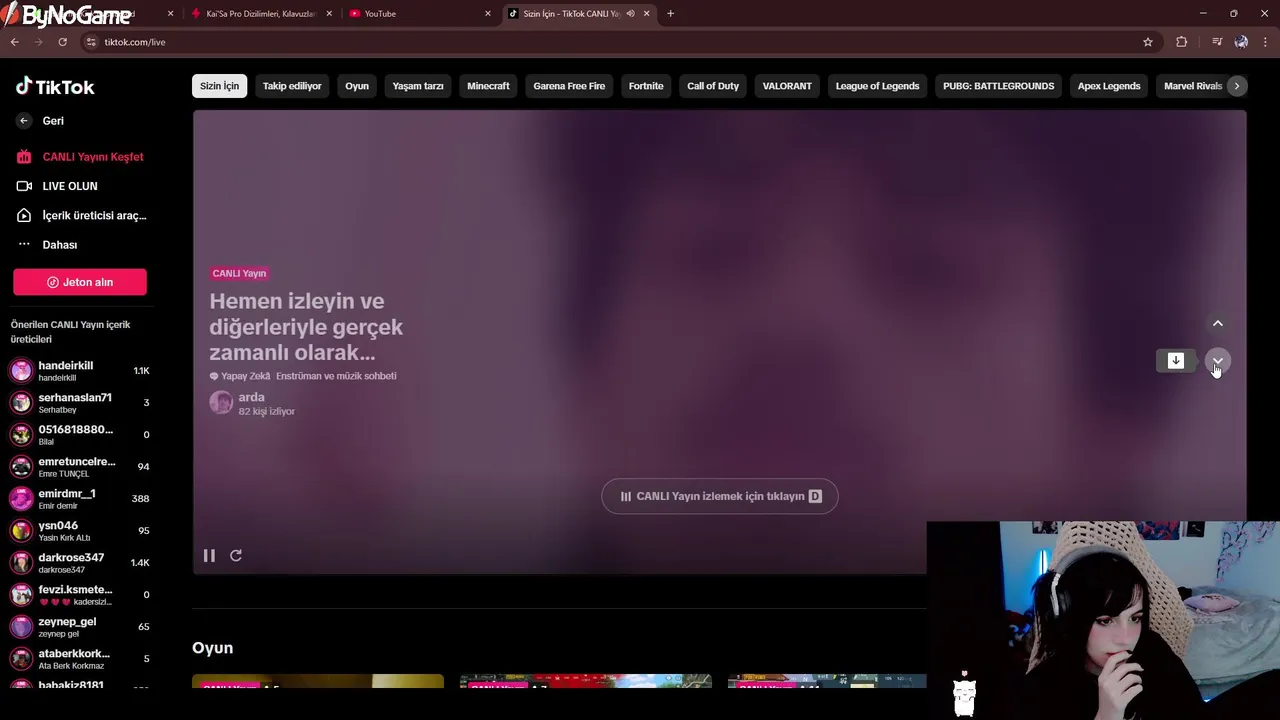
Task: Go to next live stream chevron down
Action: pos(1218,361)
